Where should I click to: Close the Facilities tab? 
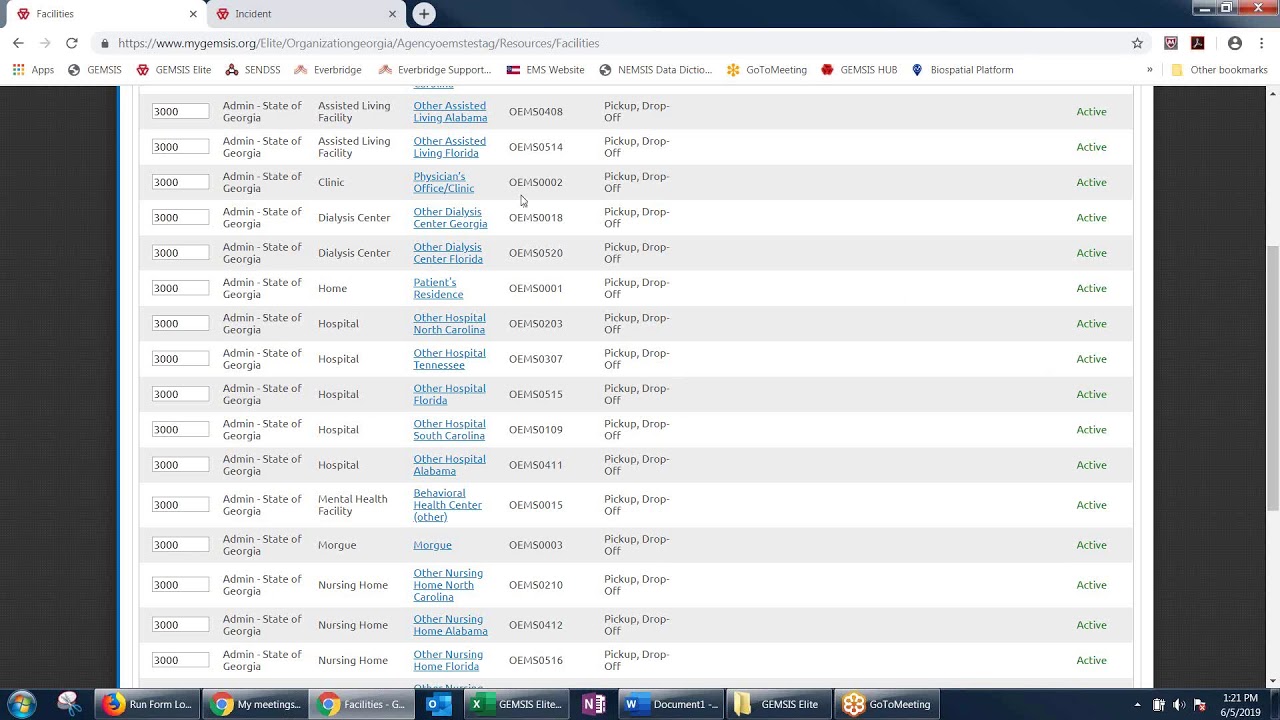(193, 14)
